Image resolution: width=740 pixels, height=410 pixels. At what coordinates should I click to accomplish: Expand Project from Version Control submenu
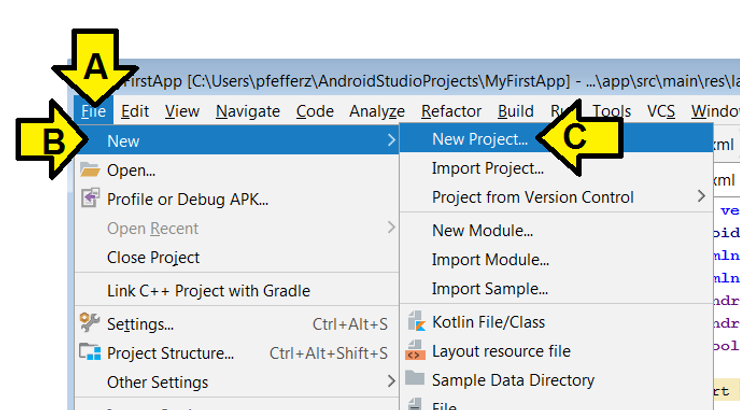point(701,197)
